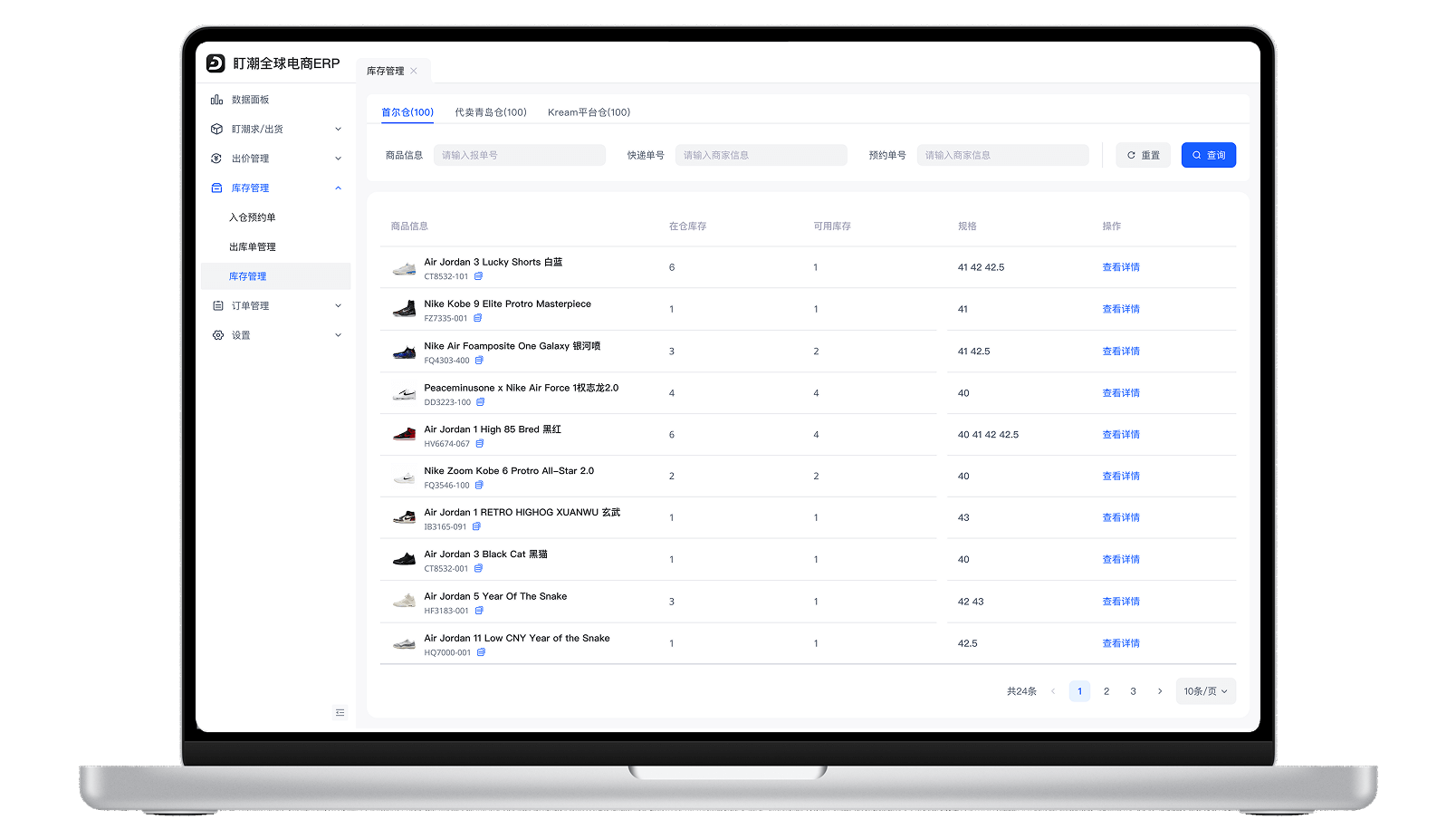Select page 1 in pagination
The height and width of the screenshot is (829, 1456).
pos(1079,691)
